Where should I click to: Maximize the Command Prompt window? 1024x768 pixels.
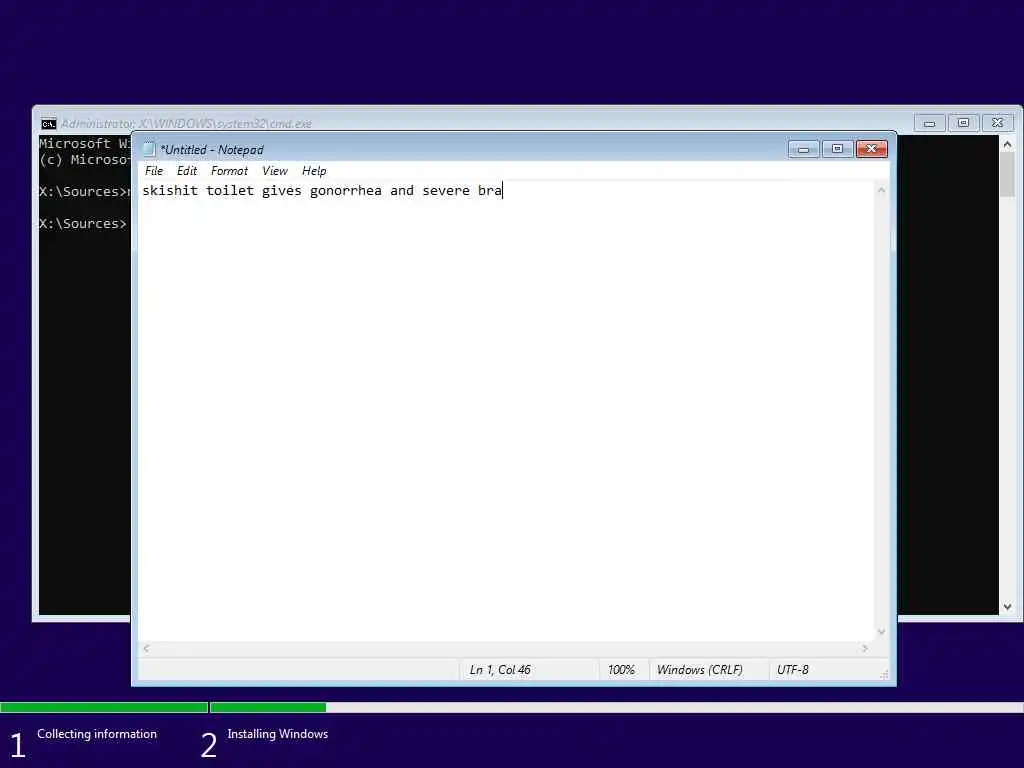click(x=963, y=123)
